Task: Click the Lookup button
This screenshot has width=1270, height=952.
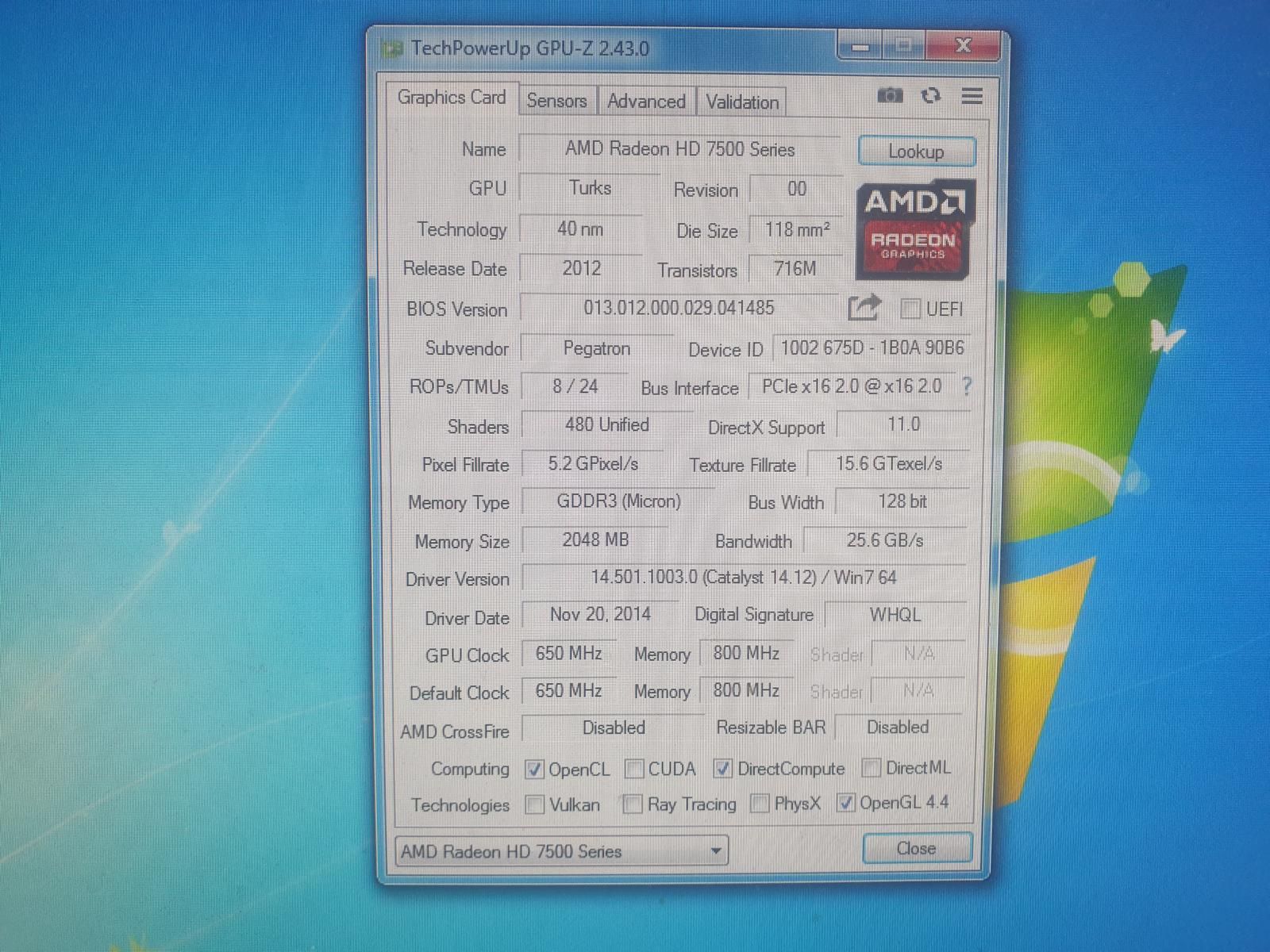Action: (917, 152)
